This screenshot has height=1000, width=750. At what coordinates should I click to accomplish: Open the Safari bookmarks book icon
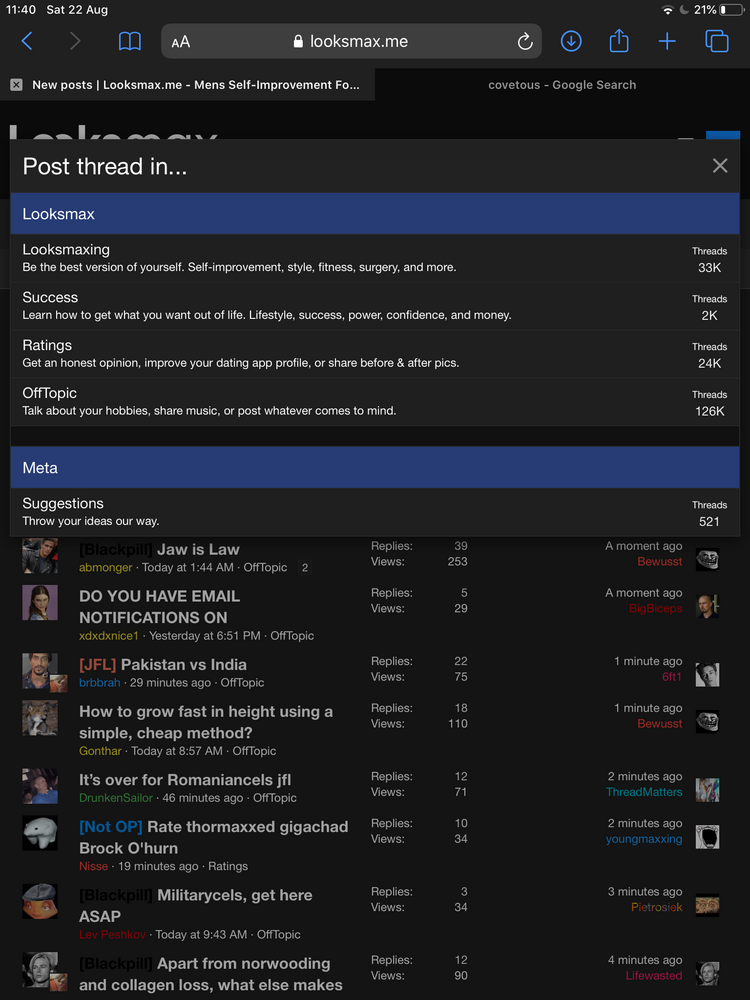point(130,41)
